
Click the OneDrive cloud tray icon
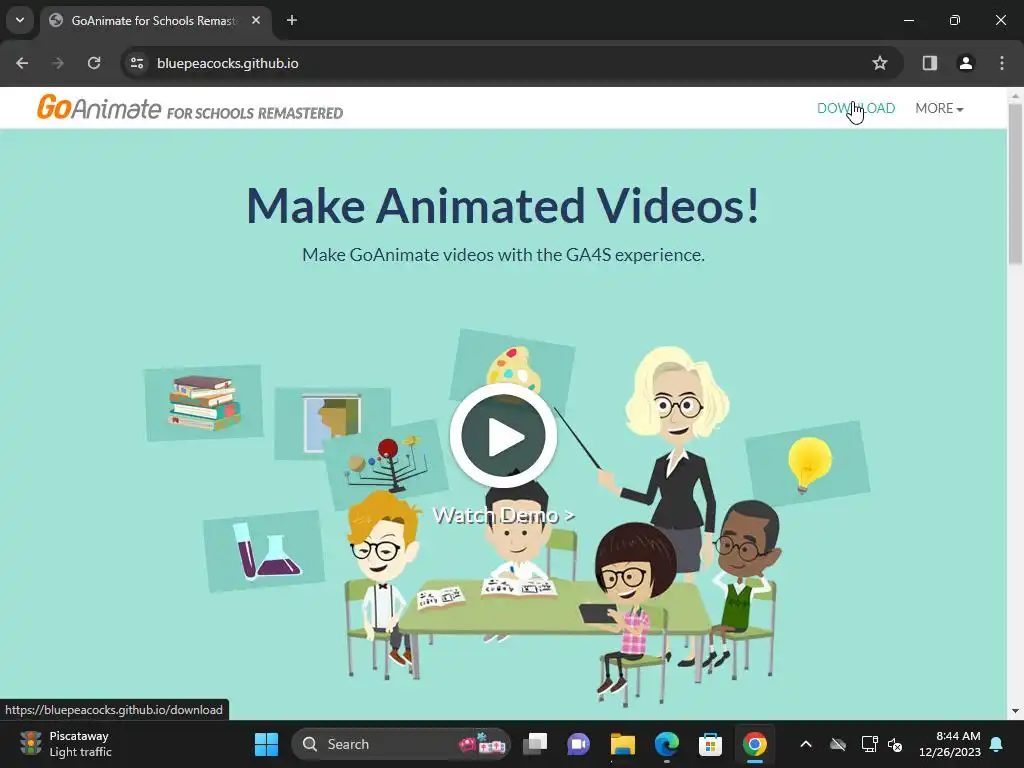[x=838, y=744]
